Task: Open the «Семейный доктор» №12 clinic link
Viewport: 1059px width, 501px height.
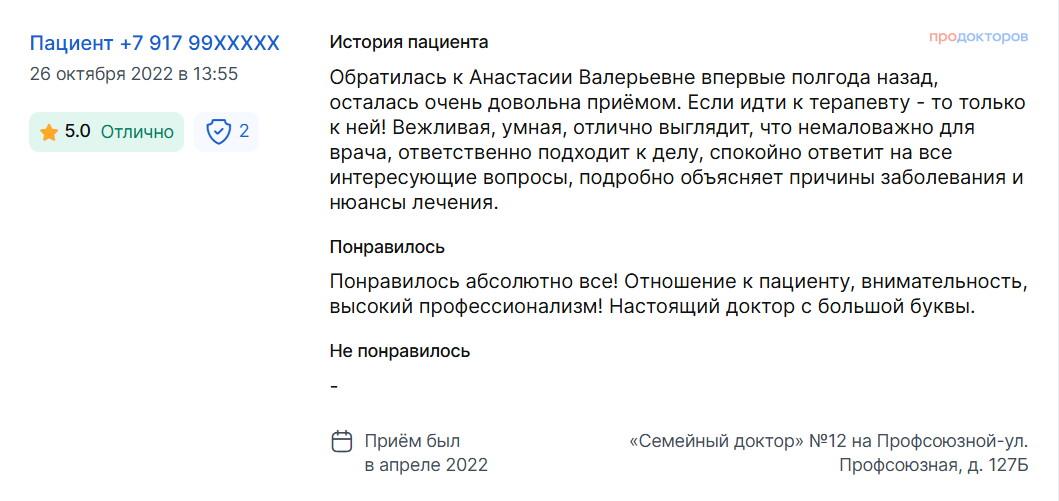Action: [x=829, y=442]
